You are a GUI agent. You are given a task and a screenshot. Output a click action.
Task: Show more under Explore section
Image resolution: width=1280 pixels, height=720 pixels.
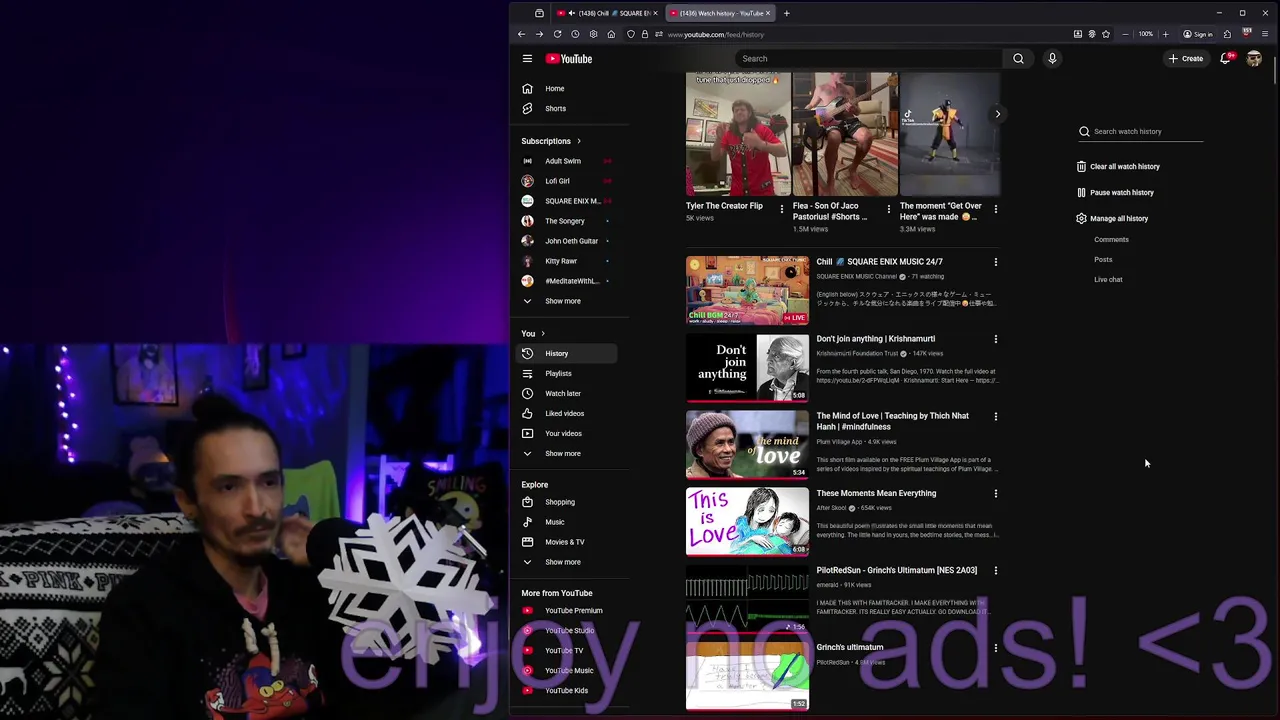tap(563, 562)
